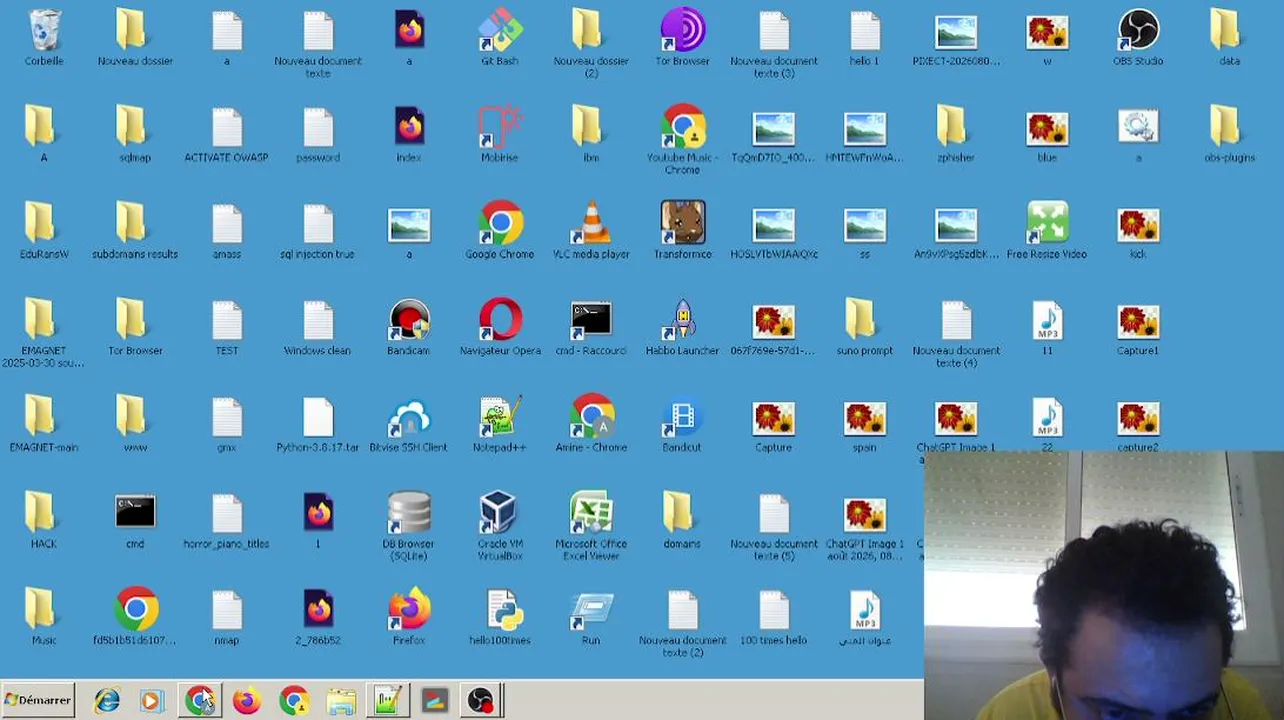Viewport: 1284px width, 720px height.
Task: Launch Windows Media Player from taskbar
Action: click(x=151, y=701)
